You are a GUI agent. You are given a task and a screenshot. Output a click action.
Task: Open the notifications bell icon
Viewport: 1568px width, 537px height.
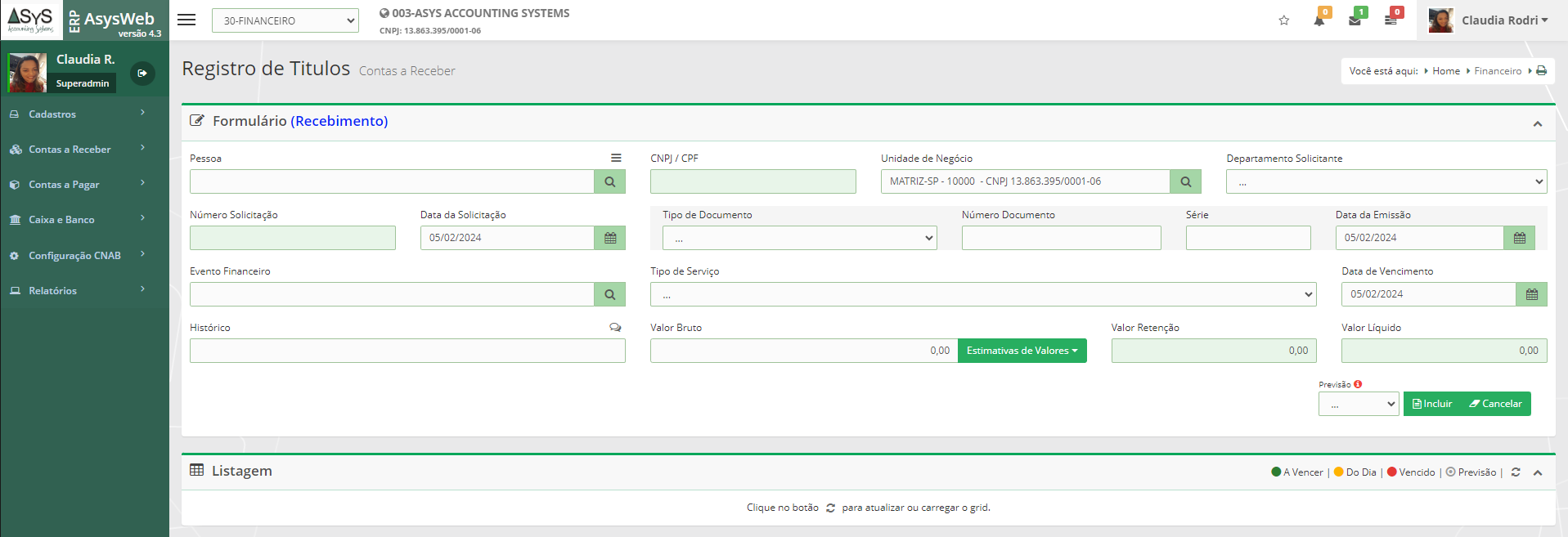click(1319, 20)
